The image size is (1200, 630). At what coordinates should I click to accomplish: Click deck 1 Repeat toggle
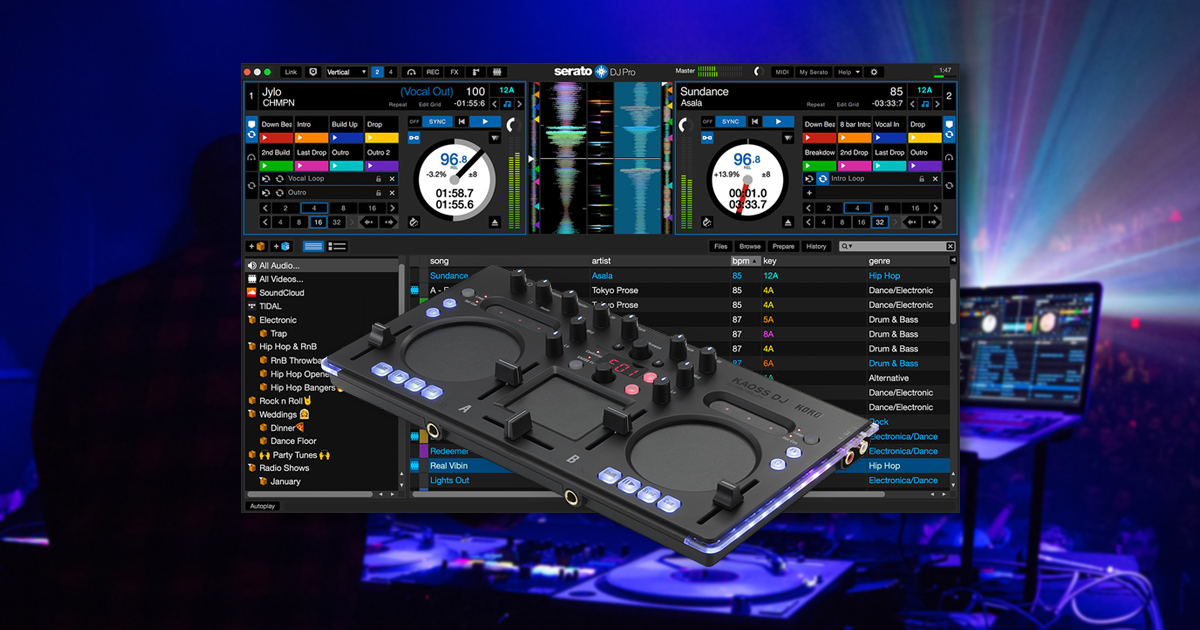[398, 104]
